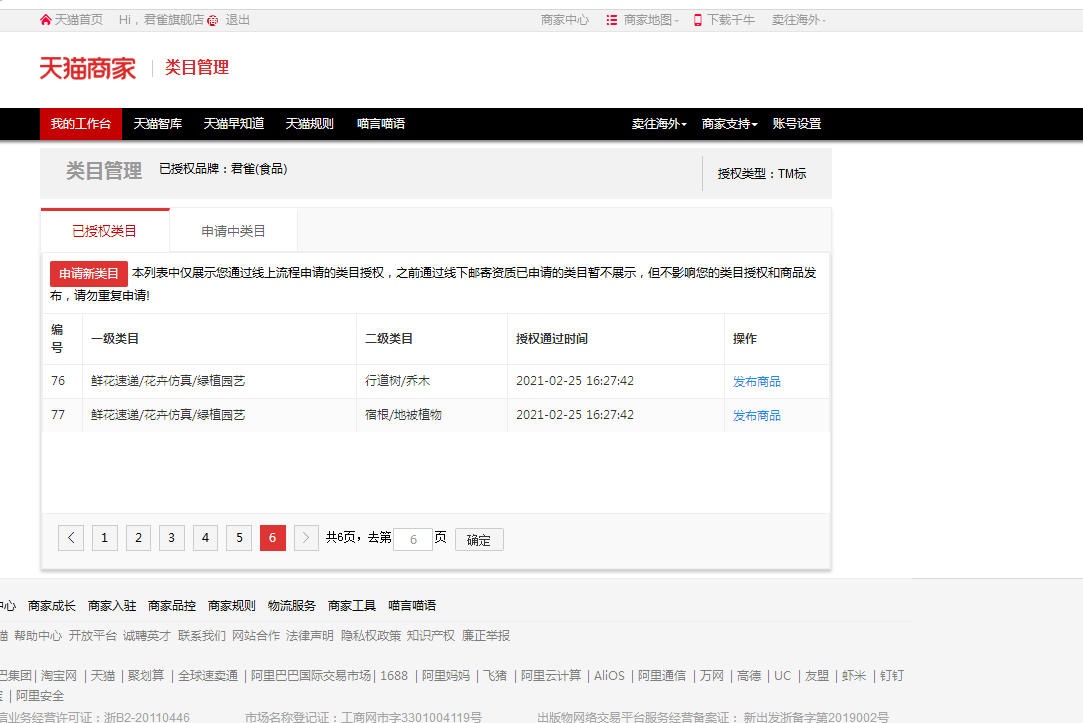The width and height of the screenshot is (1083, 723).
Task: Open footer link 商家入驻
Action: pyautogui.click(x=112, y=606)
